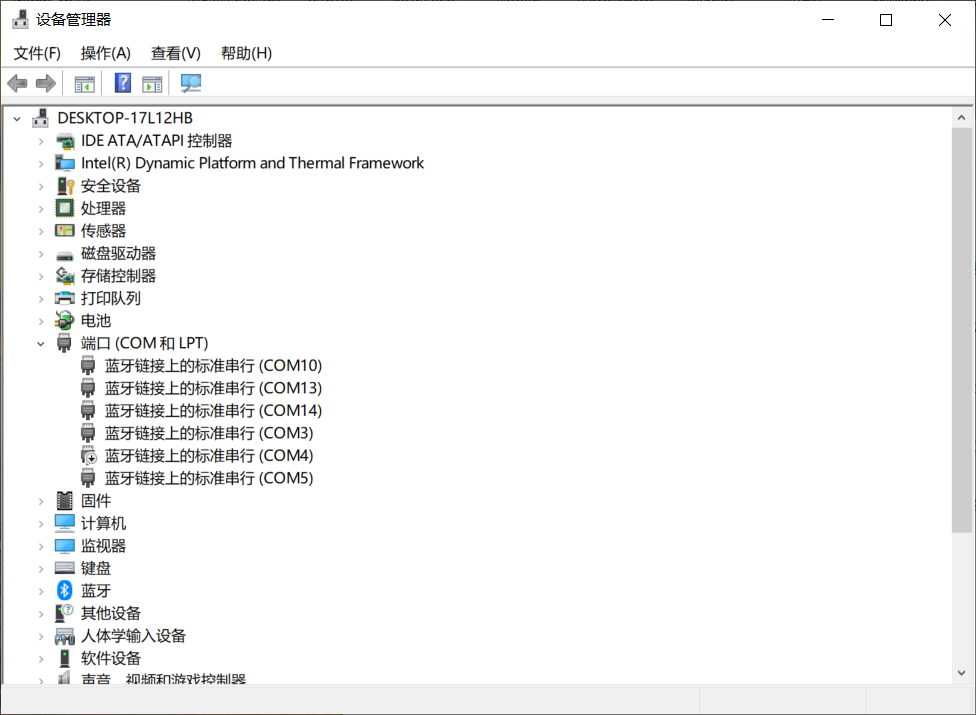Viewport: 976px width, 715px height.
Task: Select the 软件设备 row text
Action: 111,658
